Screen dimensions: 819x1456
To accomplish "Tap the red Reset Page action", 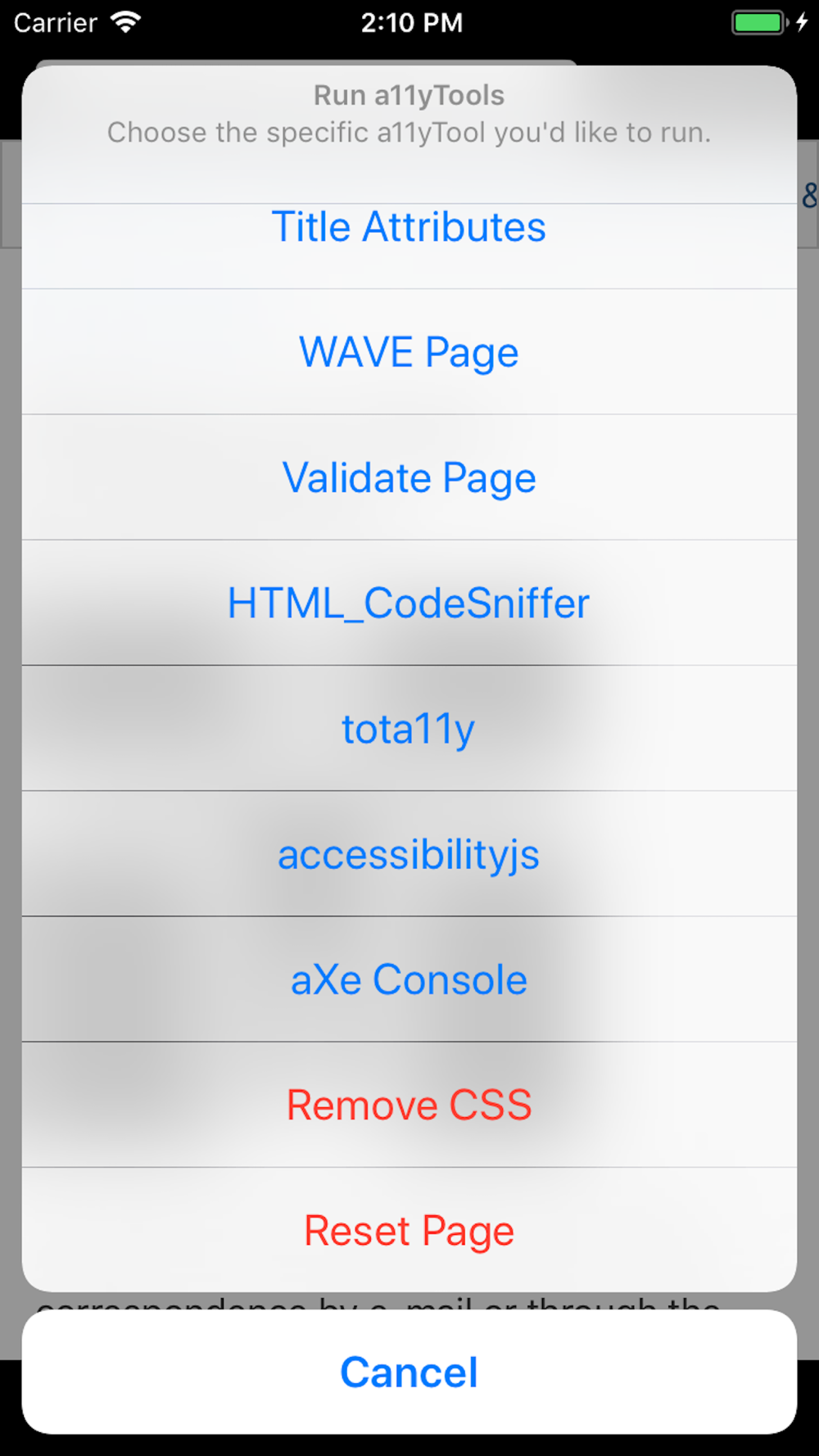I will click(x=409, y=1230).
